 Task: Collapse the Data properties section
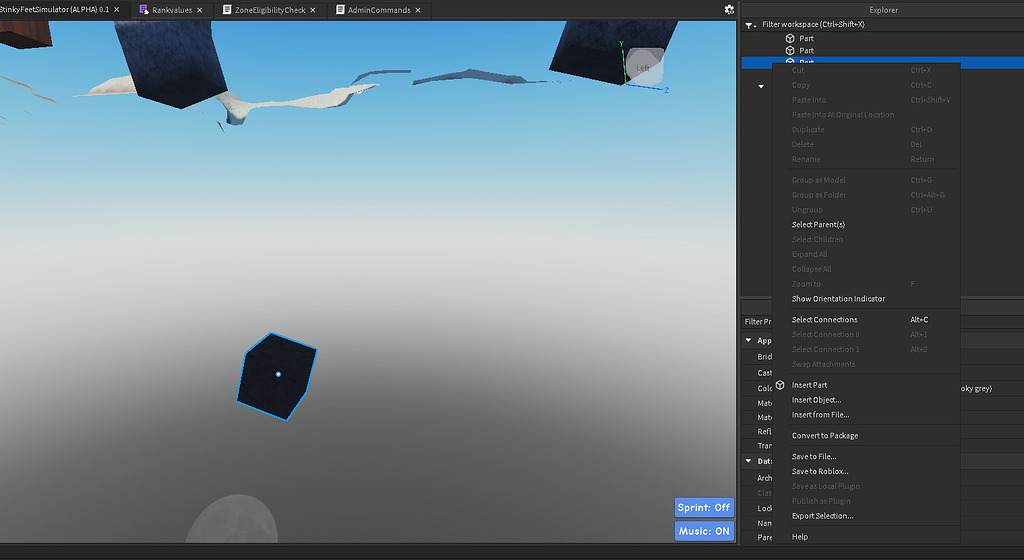click(748, 461)
